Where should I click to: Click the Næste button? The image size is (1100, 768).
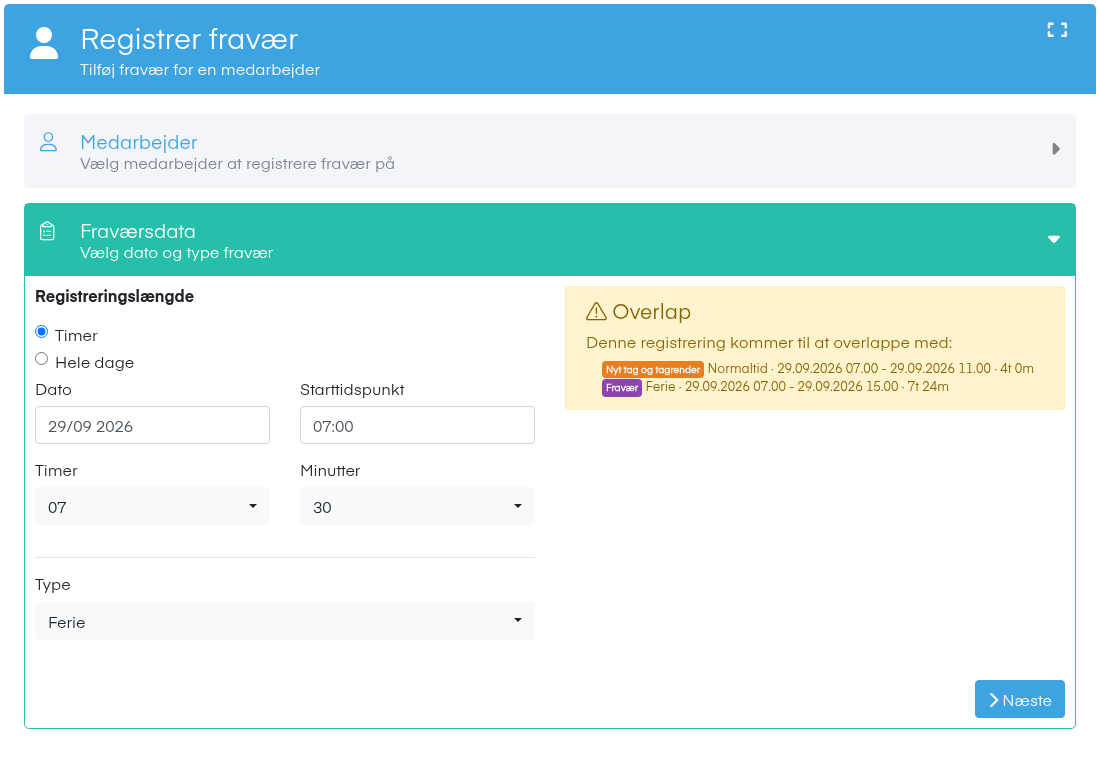pos(1019,699)
